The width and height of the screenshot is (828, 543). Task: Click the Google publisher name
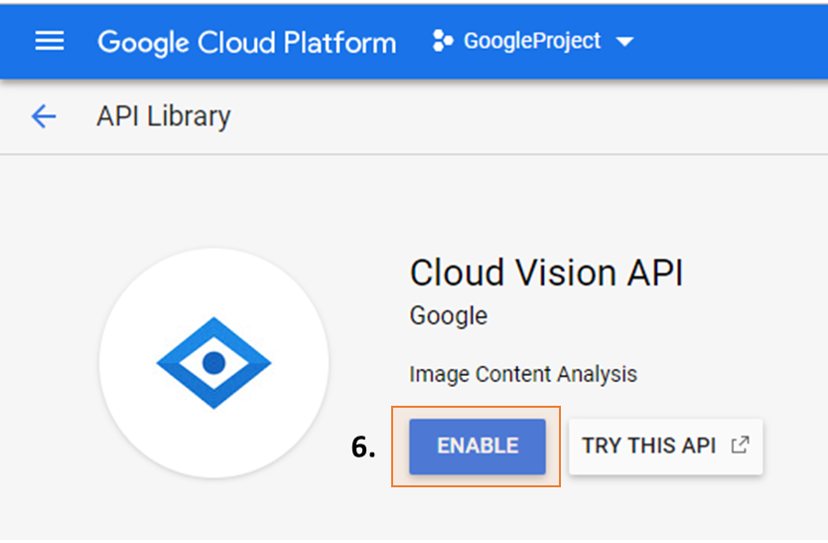(x=448, y=316)
